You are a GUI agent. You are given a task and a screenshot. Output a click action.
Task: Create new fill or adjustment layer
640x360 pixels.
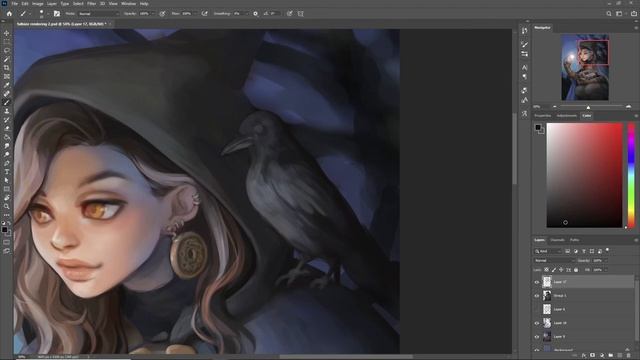pos(602,356)
